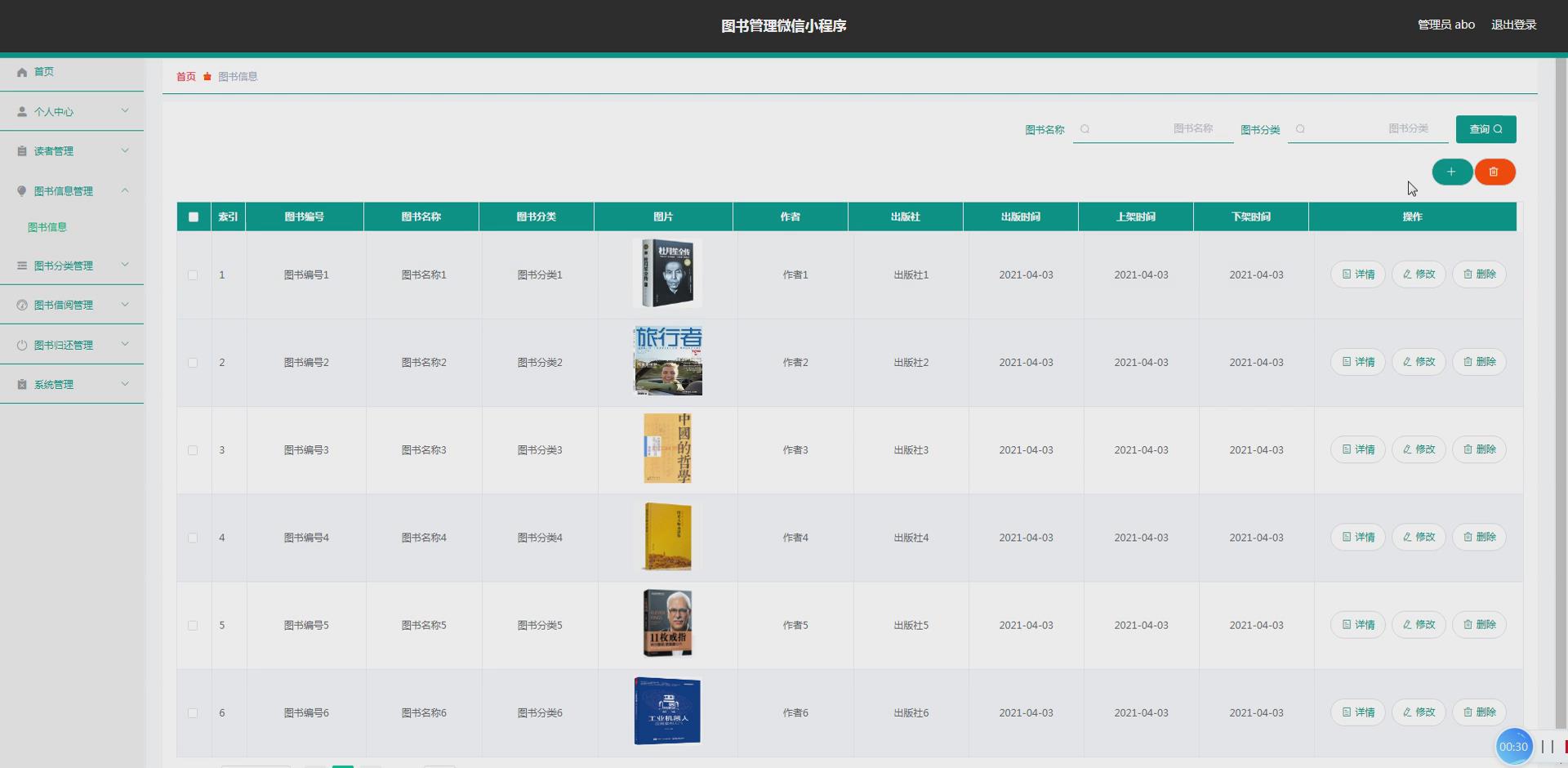
Task: Click the bulb icon beside 图书信息管理
Action: (22, 191)
